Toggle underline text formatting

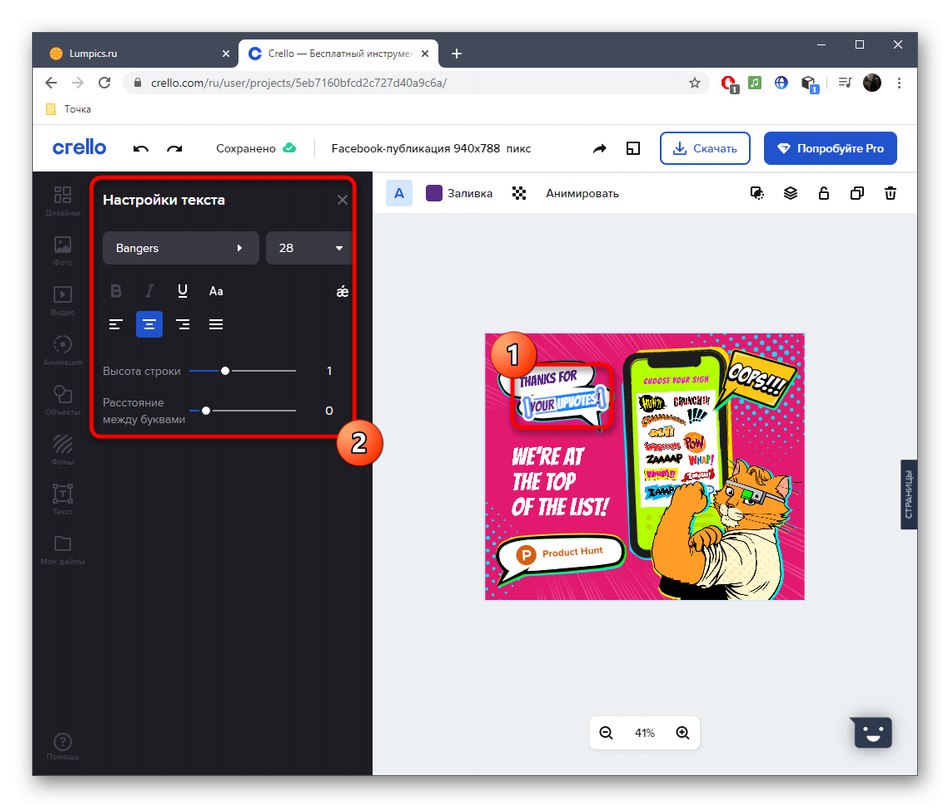182,291
